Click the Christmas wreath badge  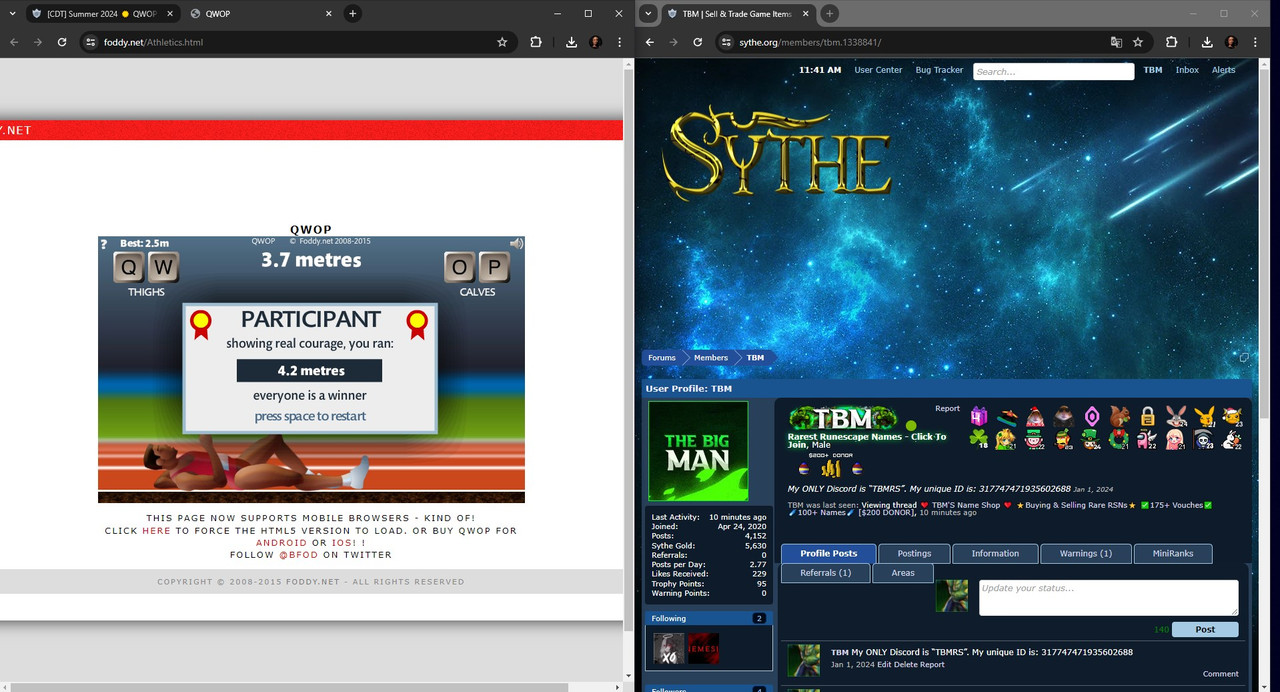pos(1119,439)
